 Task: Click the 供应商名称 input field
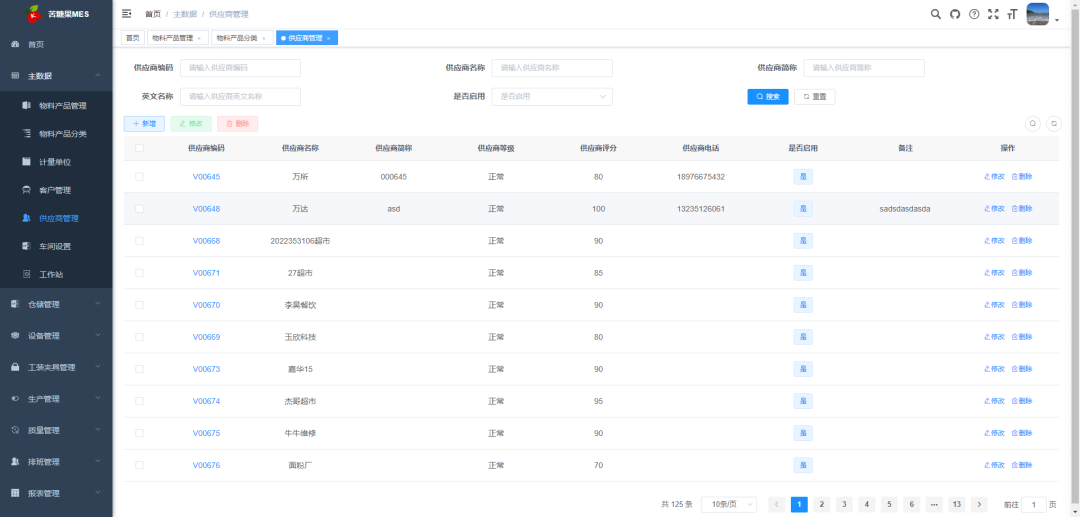pyautogui.click(x=551, y=68)
